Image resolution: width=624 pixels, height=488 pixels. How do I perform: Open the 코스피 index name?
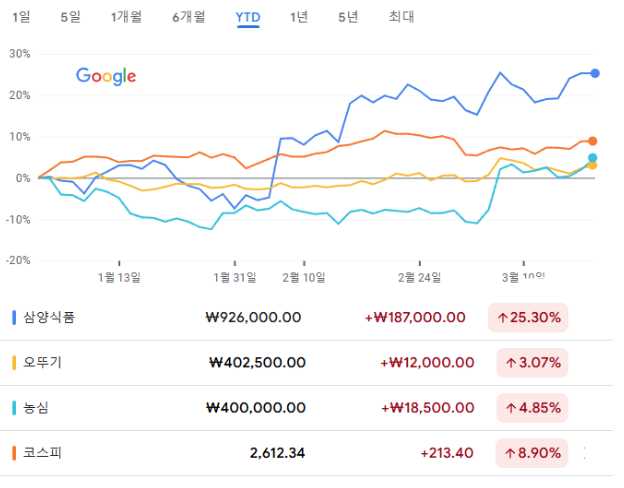coord(43,453)
